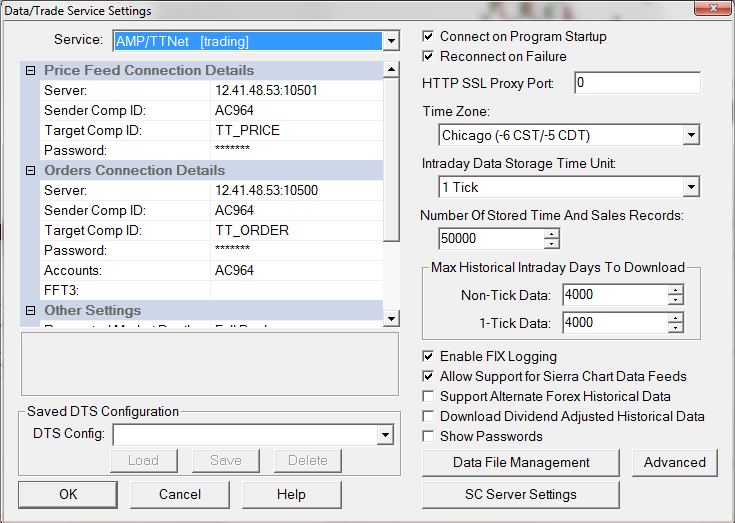Close the Data/Trade Service Settings window

(712, 8)
